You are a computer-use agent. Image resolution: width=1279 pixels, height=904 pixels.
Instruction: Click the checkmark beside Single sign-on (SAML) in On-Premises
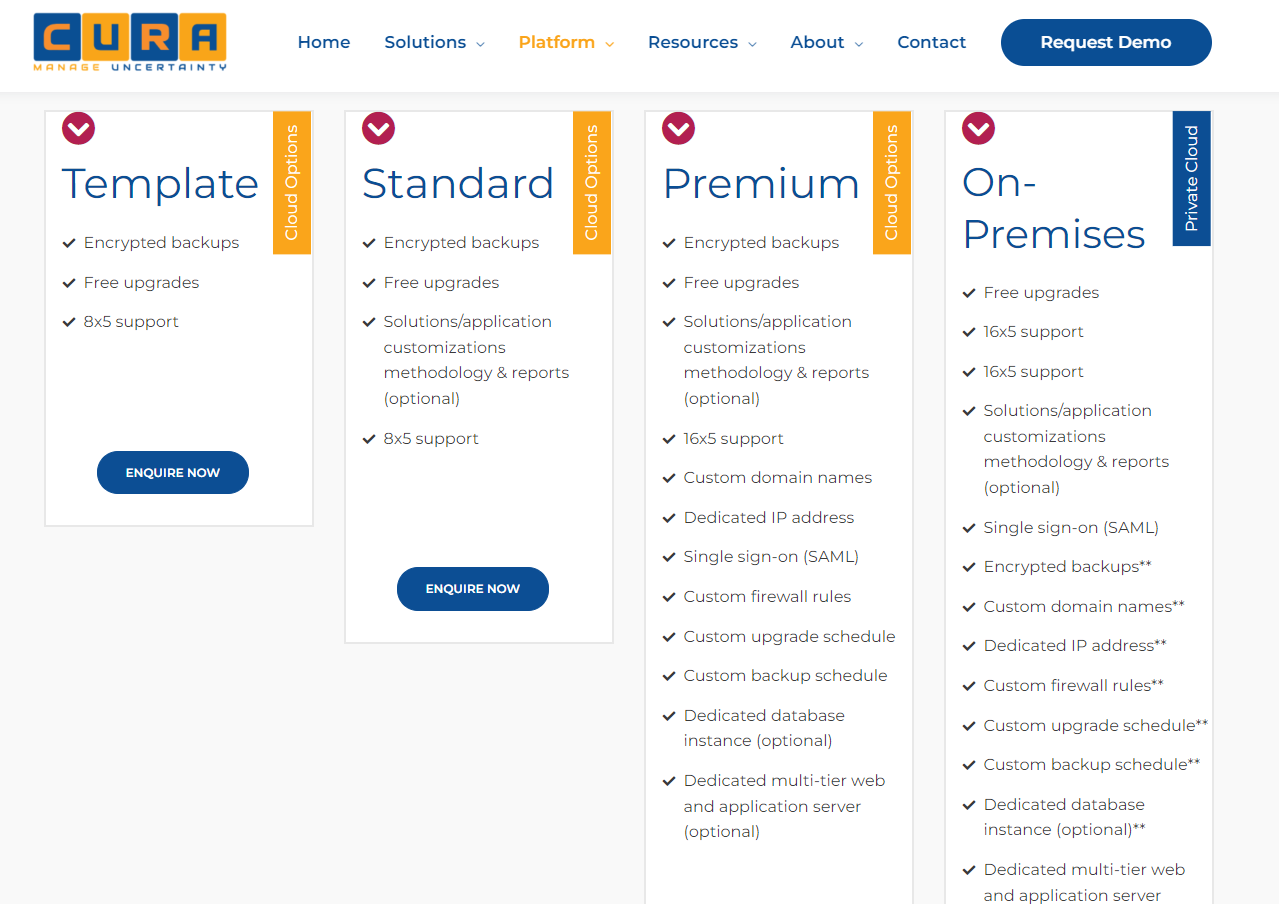(969, 528)
